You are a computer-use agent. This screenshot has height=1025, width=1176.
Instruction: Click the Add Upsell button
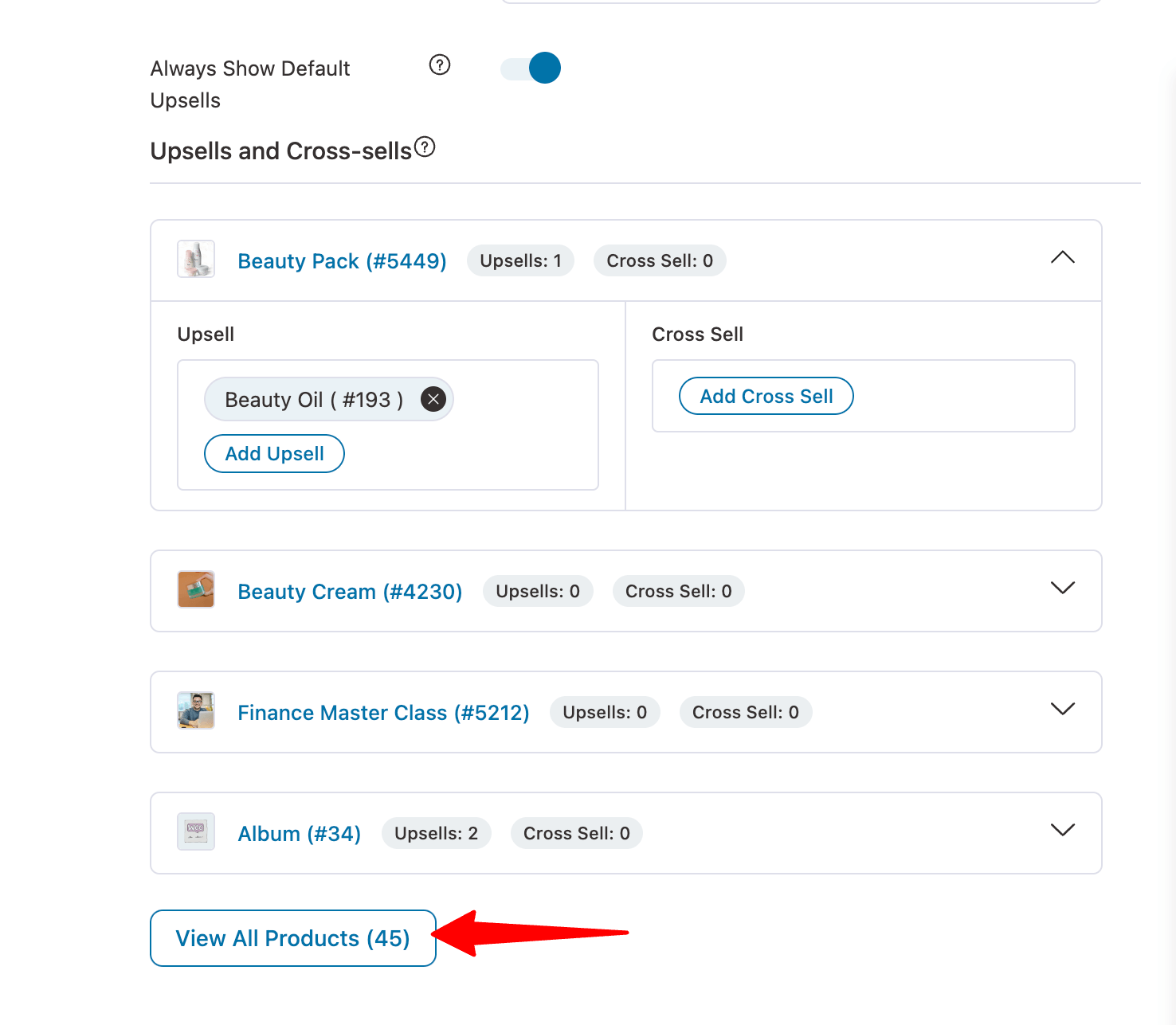[274, 453]
